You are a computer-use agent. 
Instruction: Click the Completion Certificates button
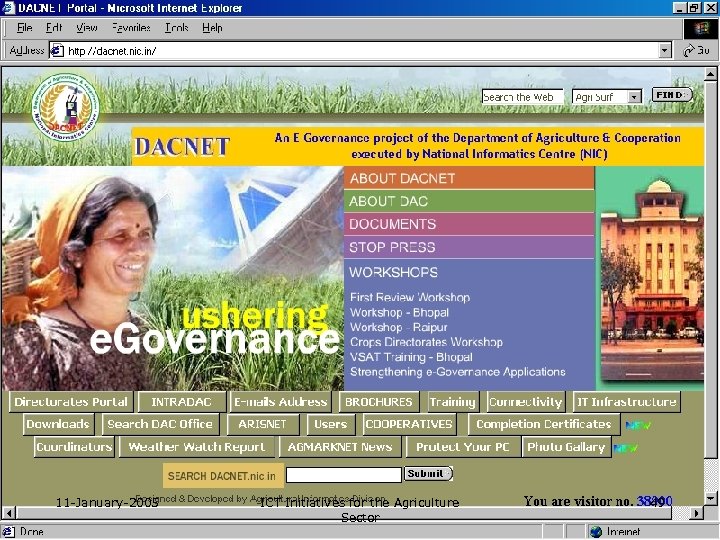point(544,424)
